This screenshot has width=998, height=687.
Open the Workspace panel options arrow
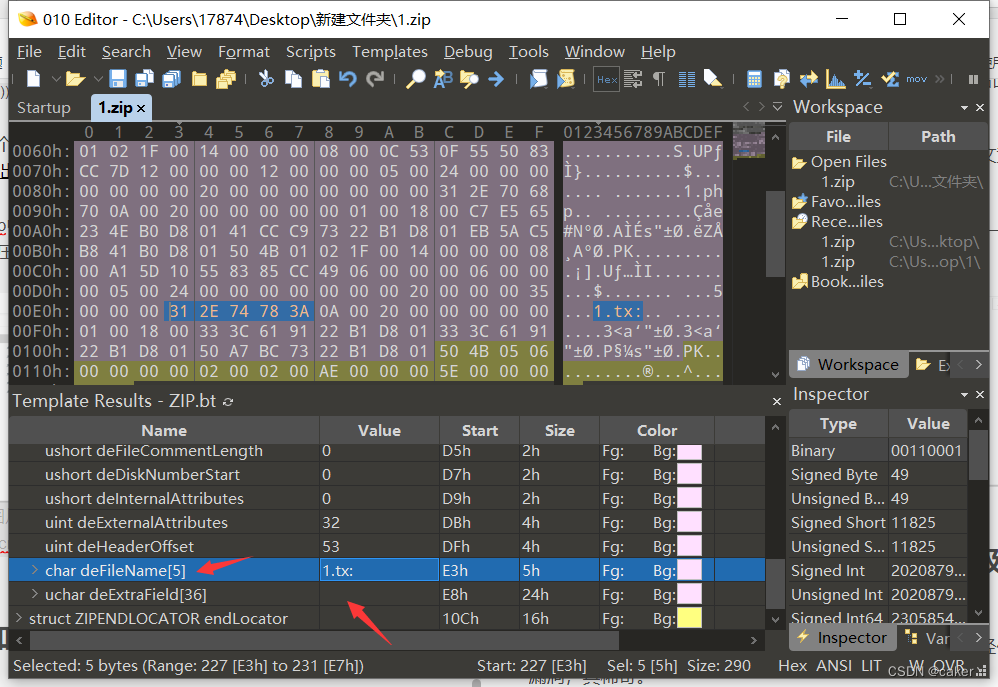click(964, 108)
